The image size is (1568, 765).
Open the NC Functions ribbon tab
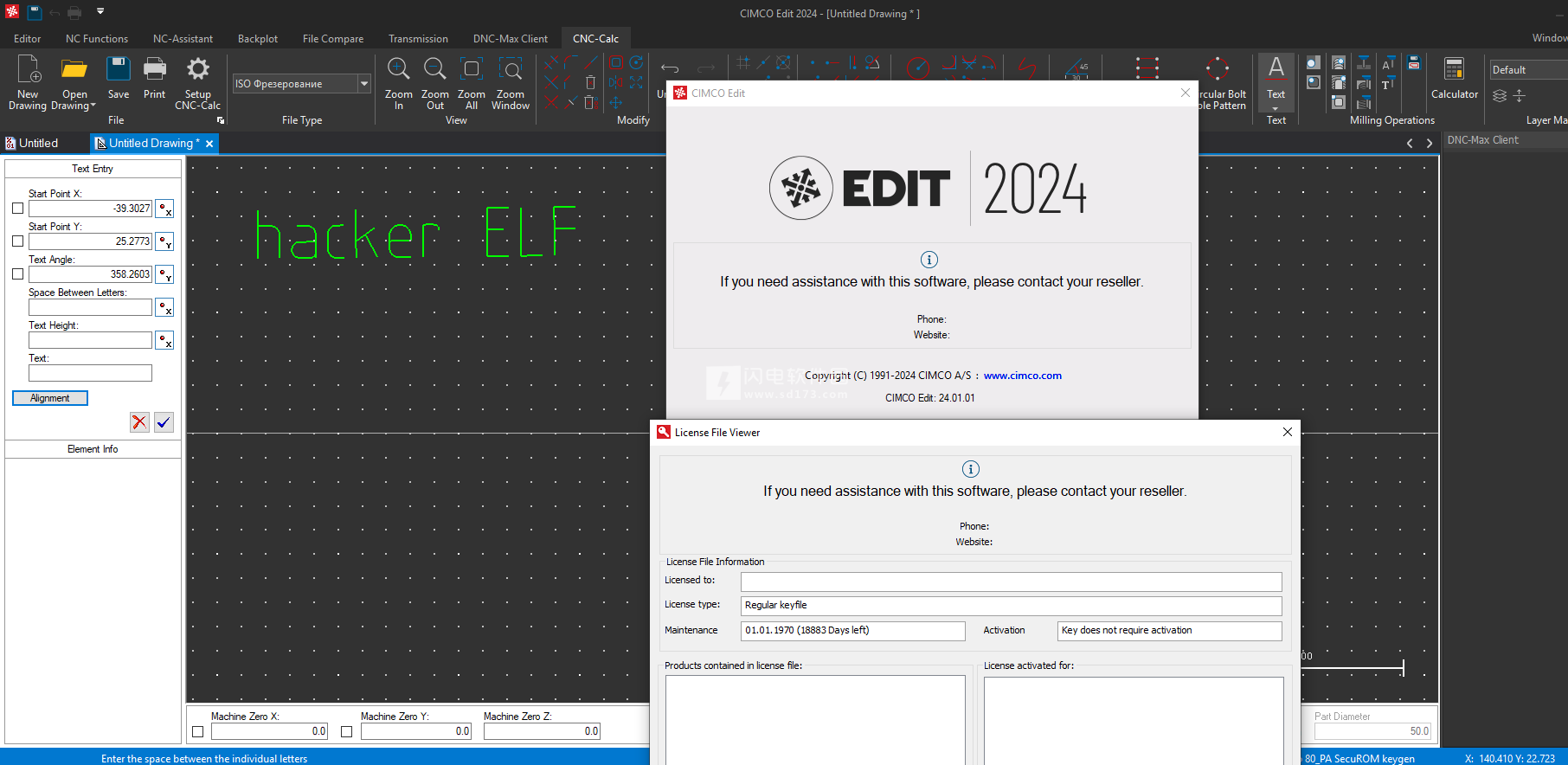click(x=97, y=39)
